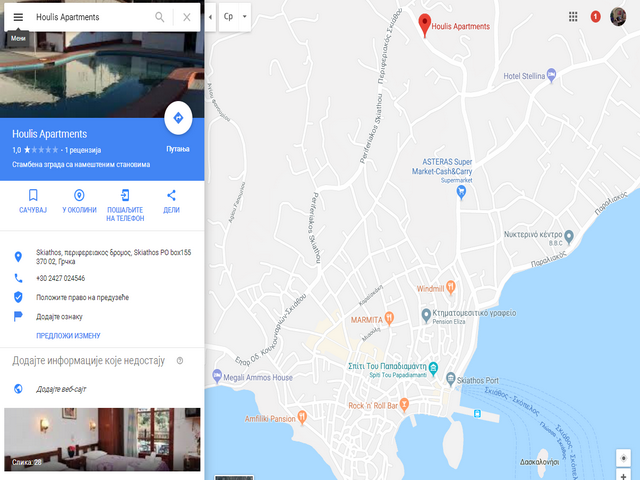Open the Google apps grid
Image resolution: width=640 pixels, height=480 pixels.
point(573,17)
